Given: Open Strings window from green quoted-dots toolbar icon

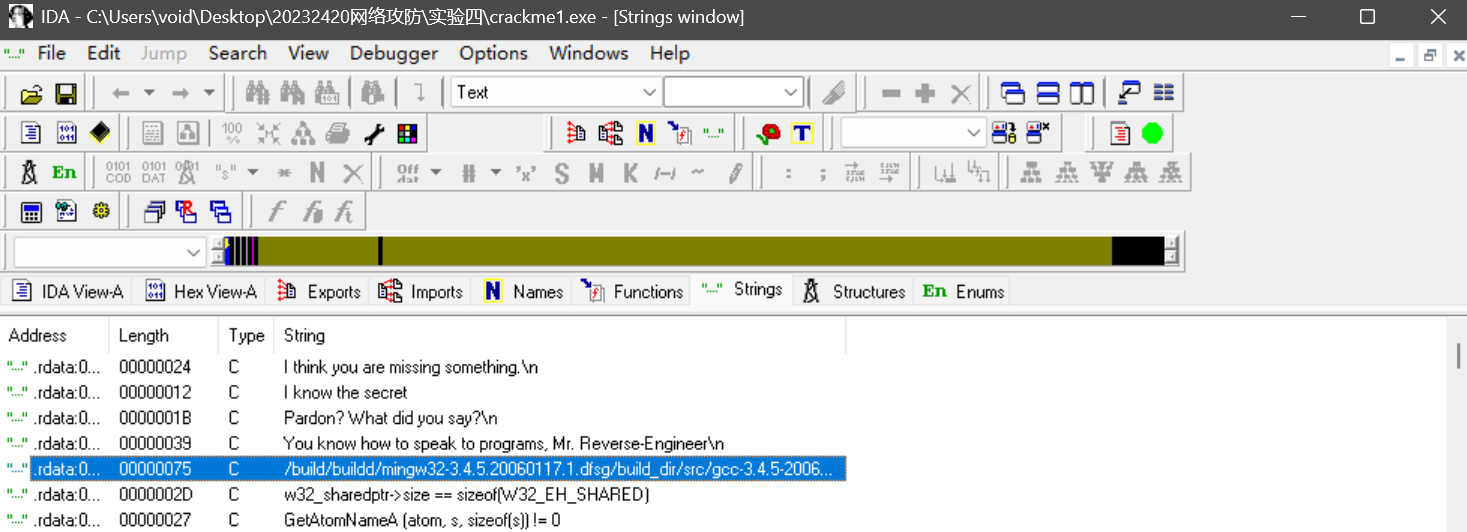Looking at the screenshot, I should point(713,133).
